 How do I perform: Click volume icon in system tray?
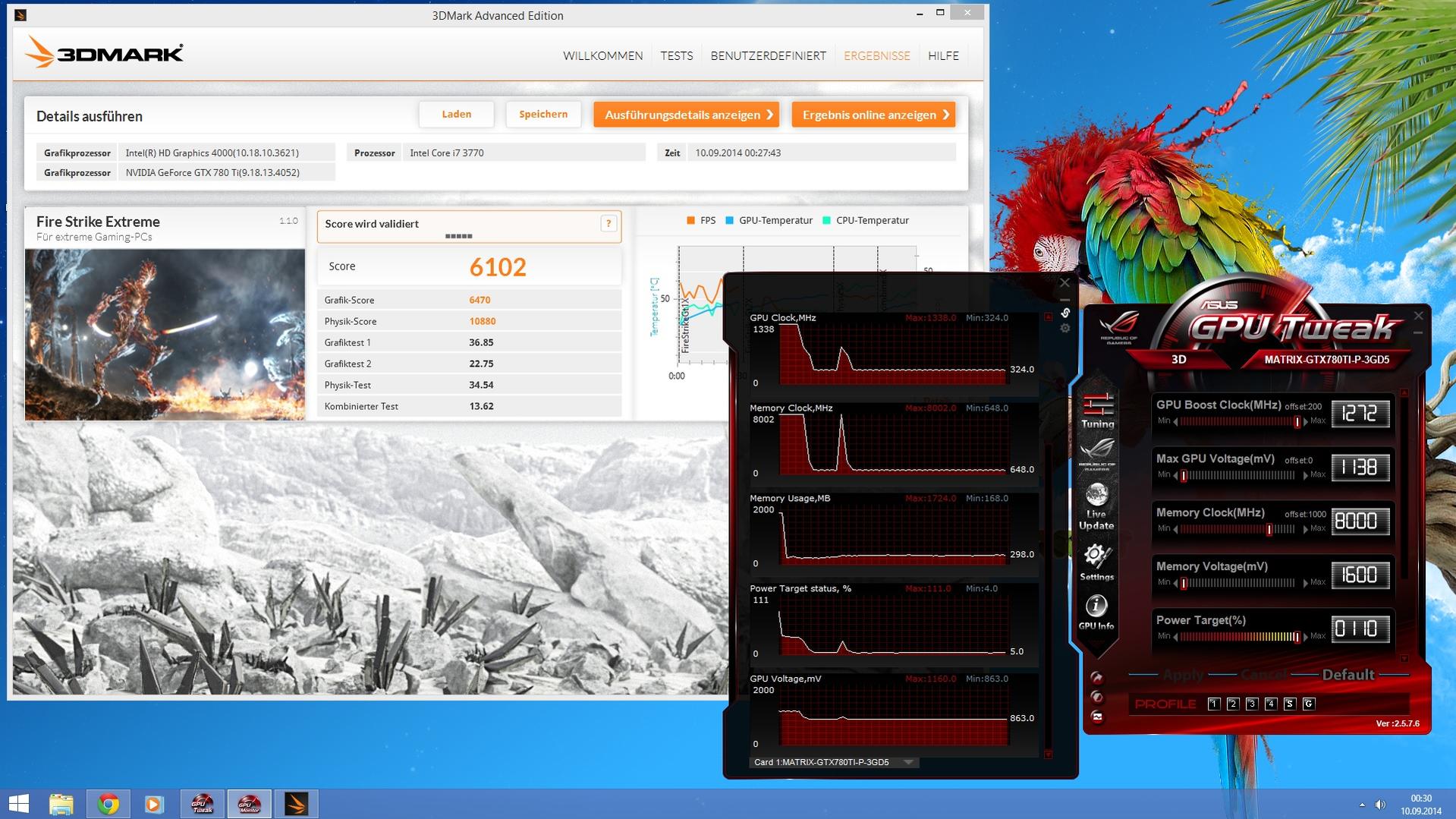(1380, 805)
